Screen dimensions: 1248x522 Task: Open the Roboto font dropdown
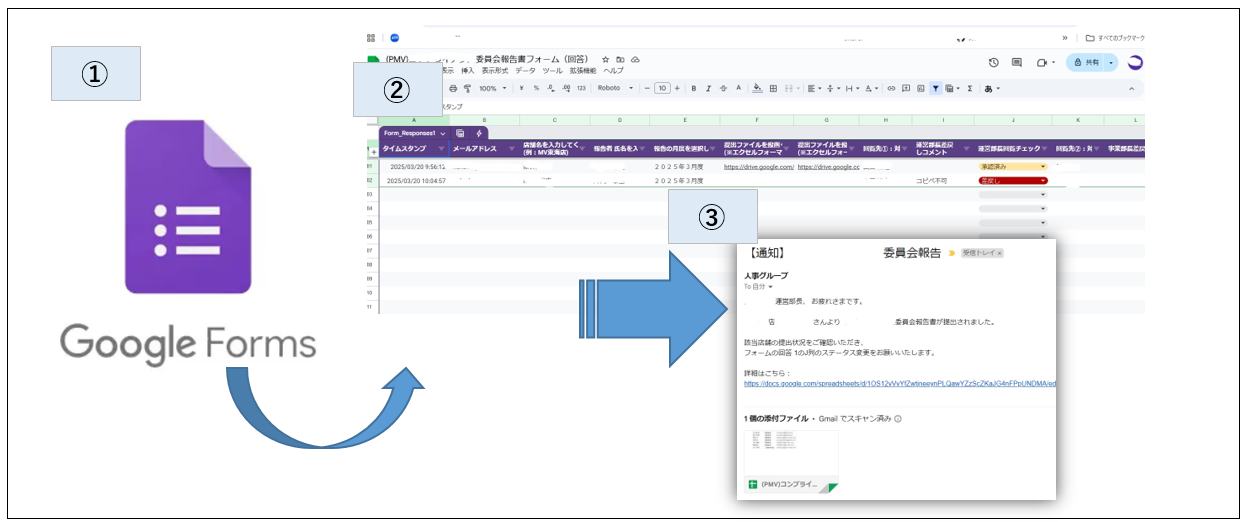[613, 88]
